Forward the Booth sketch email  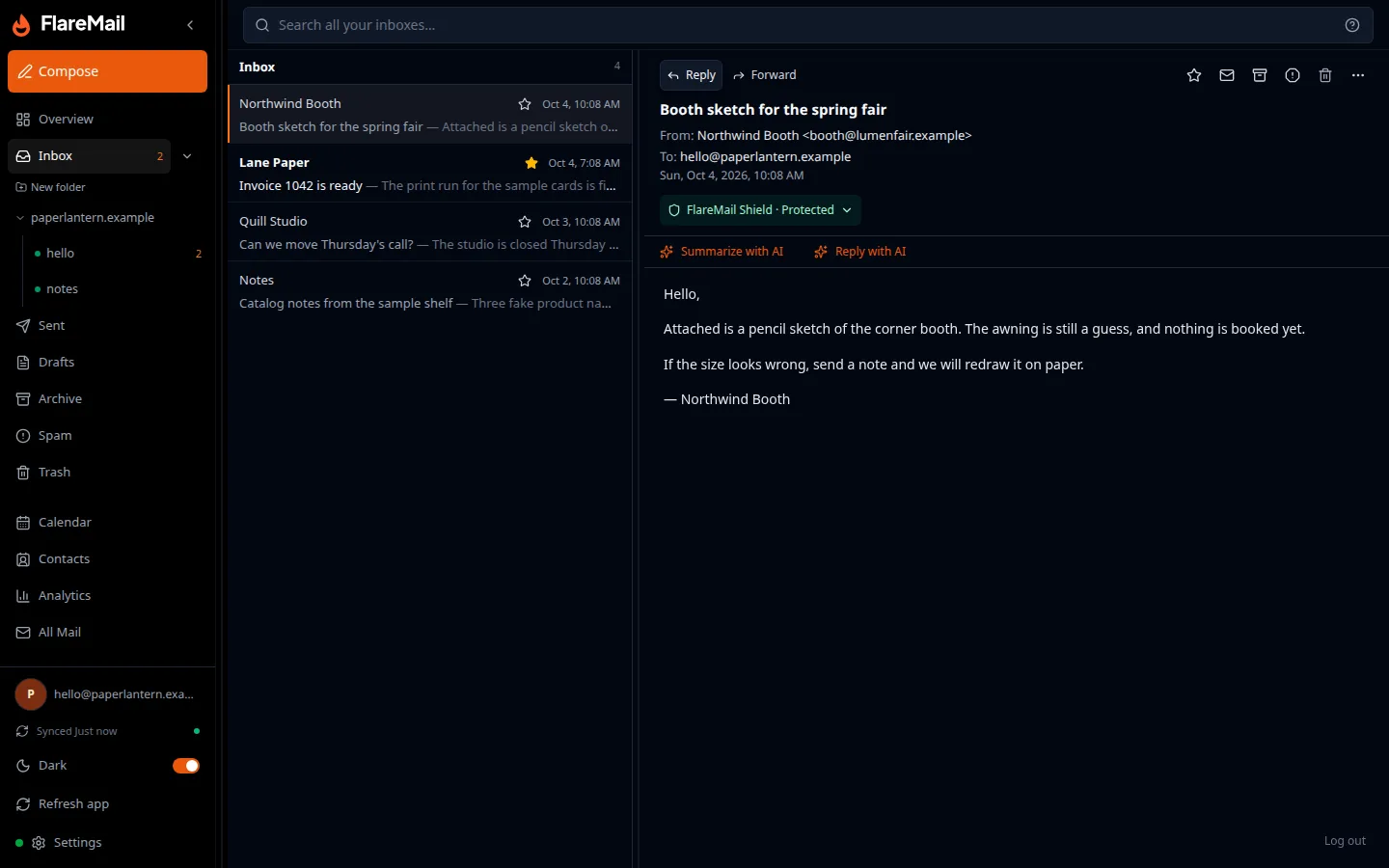click(764, 75)
